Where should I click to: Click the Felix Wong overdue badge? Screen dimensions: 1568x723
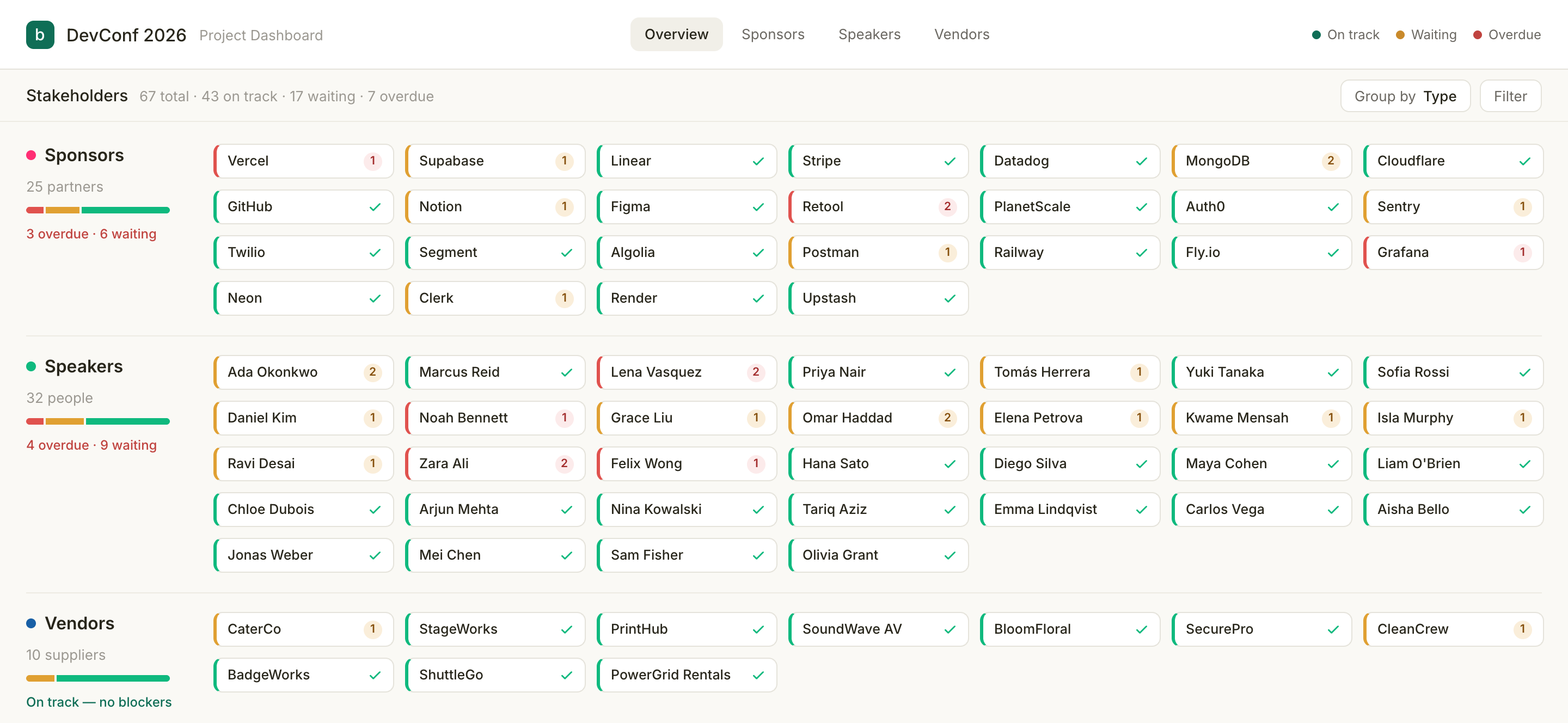click(x=755, y=463)
